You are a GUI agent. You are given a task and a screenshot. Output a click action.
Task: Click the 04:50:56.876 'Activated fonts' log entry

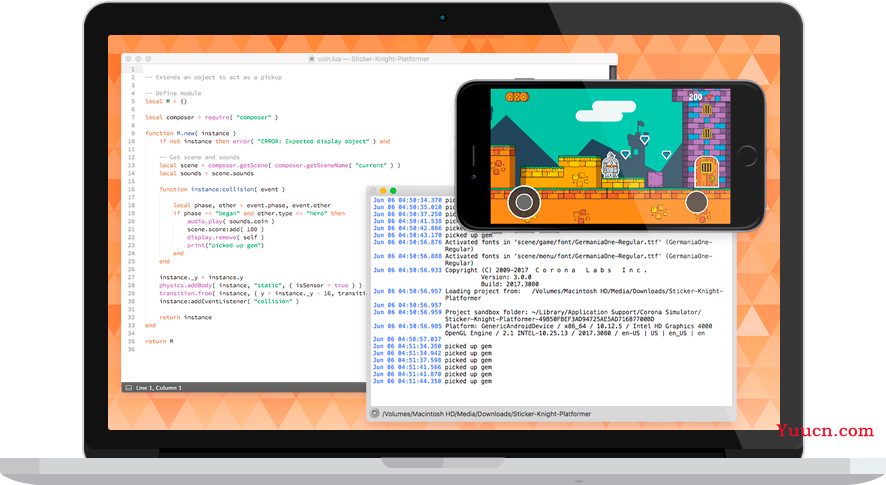[x=542, y=245]
